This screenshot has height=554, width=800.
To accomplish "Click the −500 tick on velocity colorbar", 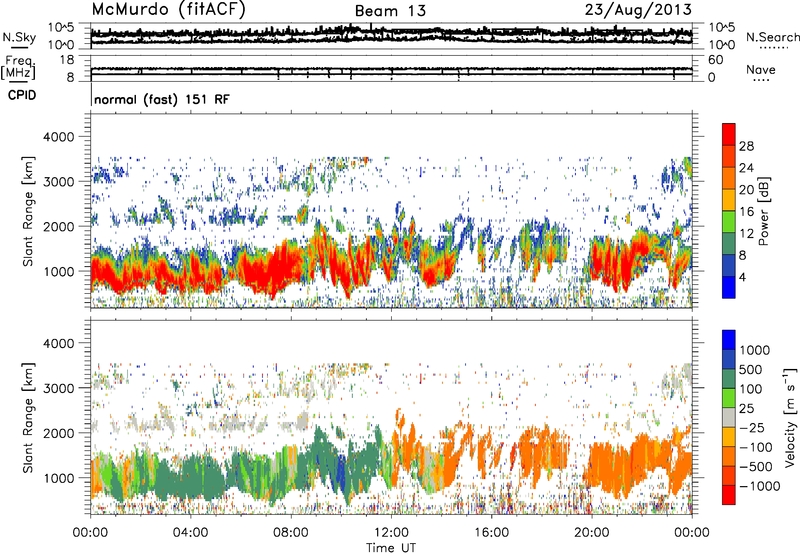I will tap(756, 466).
